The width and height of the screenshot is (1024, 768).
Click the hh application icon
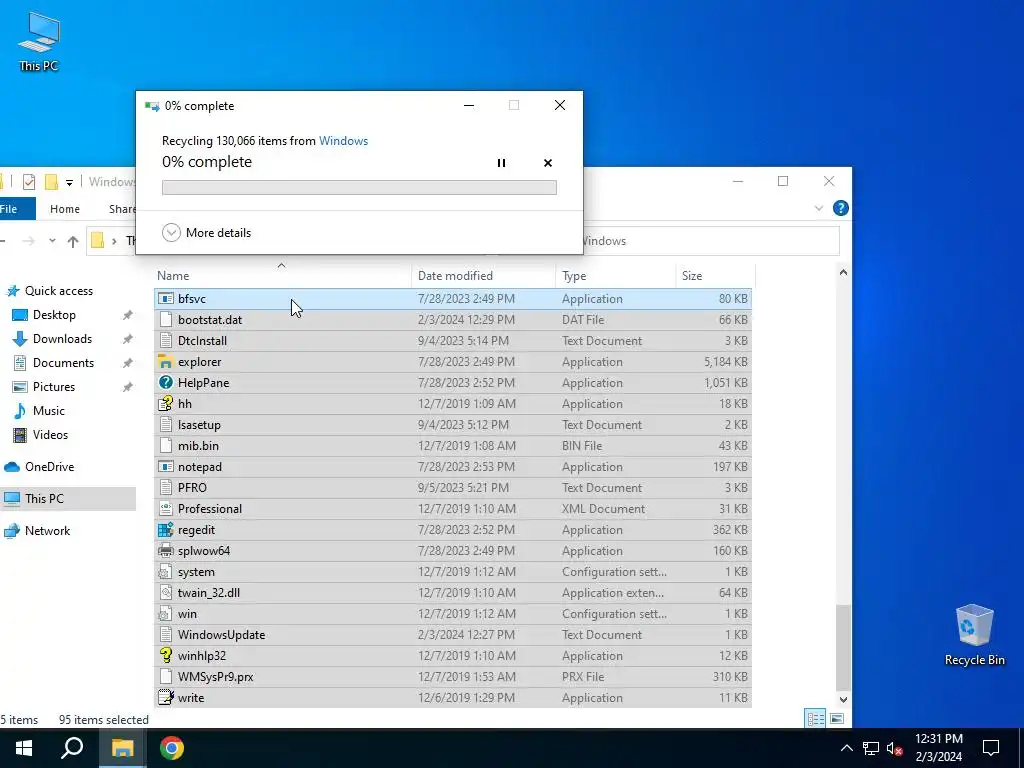(x=166, y=404)
